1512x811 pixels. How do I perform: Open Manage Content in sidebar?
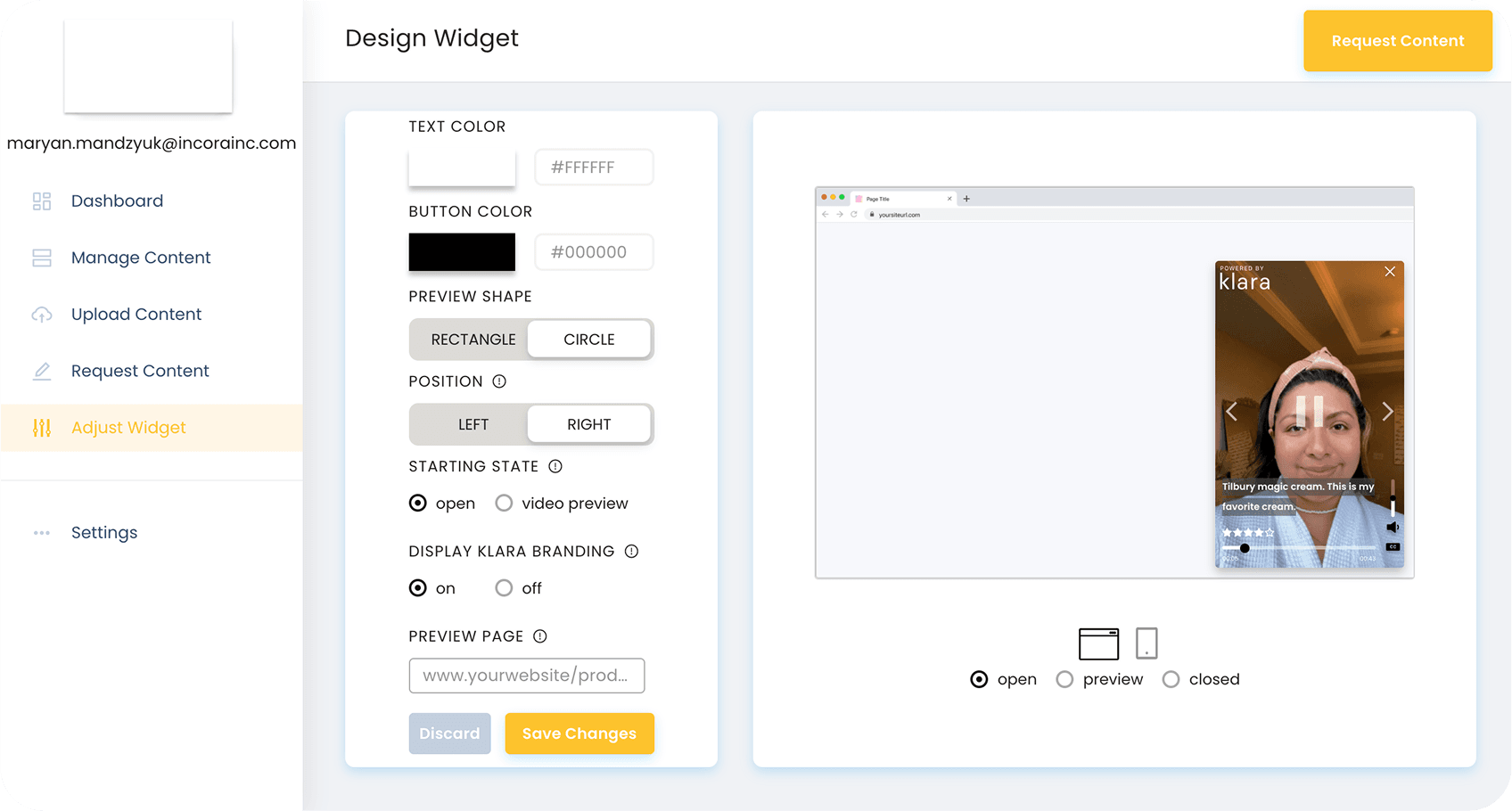(141, 258)
